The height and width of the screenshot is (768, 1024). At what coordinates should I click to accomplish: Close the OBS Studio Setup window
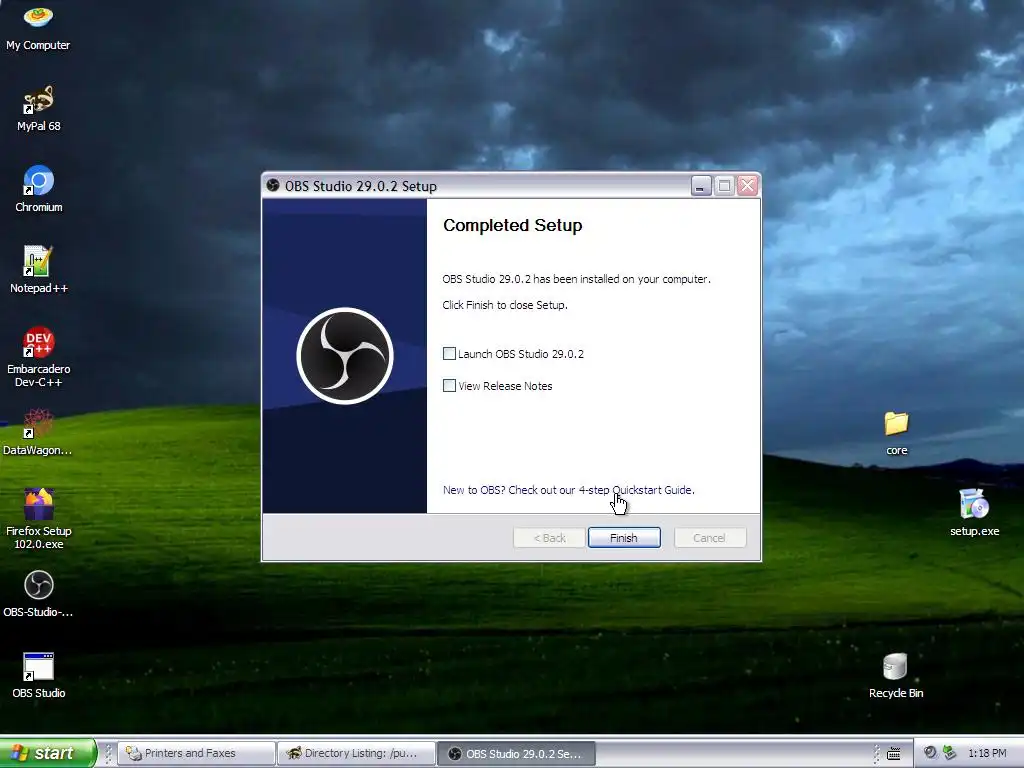pyautogui.click(x=748, y=186)
